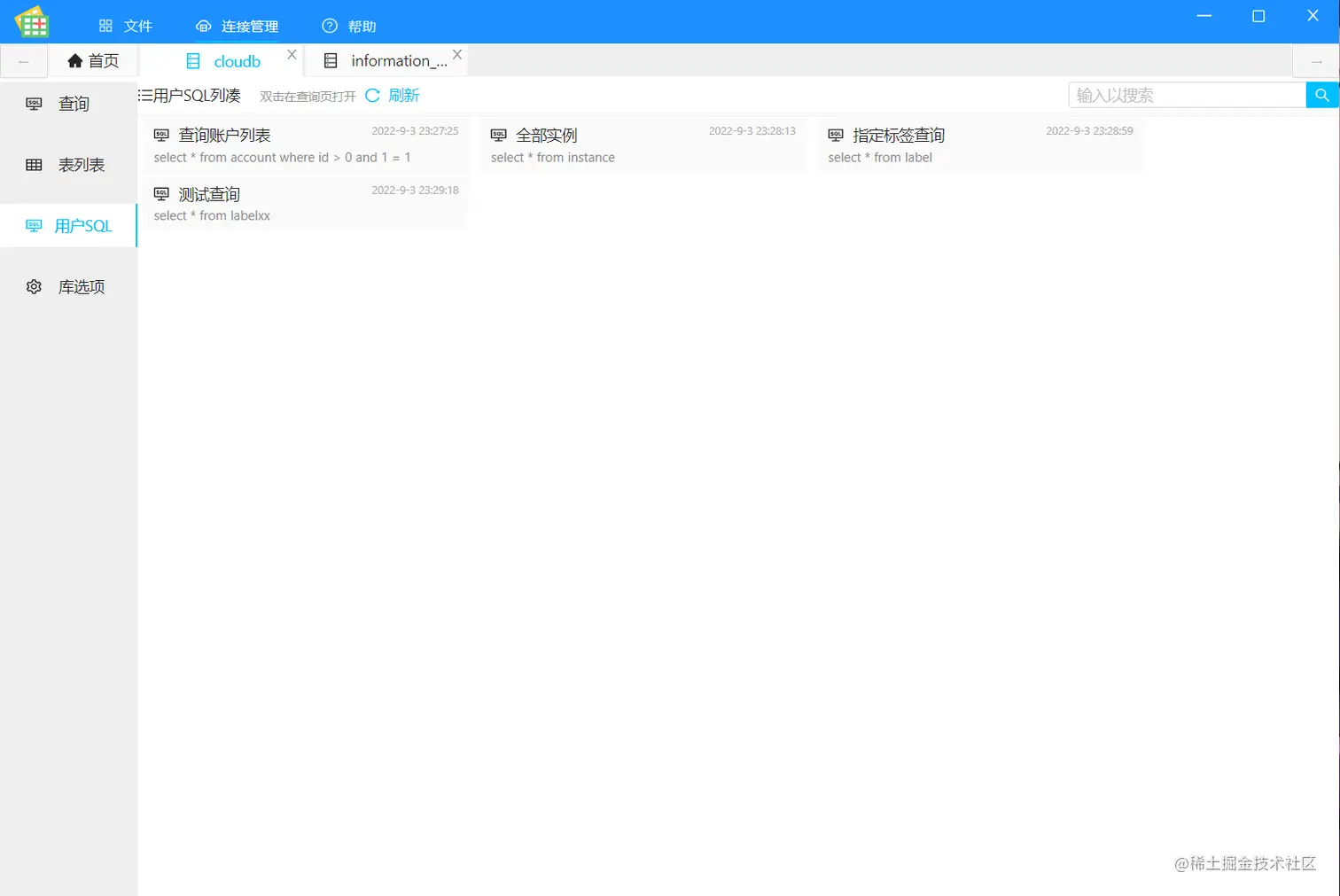Click timestamp 2022-9-3 23:28:59
1340x896 pixels.
(x=1089, y=130)
